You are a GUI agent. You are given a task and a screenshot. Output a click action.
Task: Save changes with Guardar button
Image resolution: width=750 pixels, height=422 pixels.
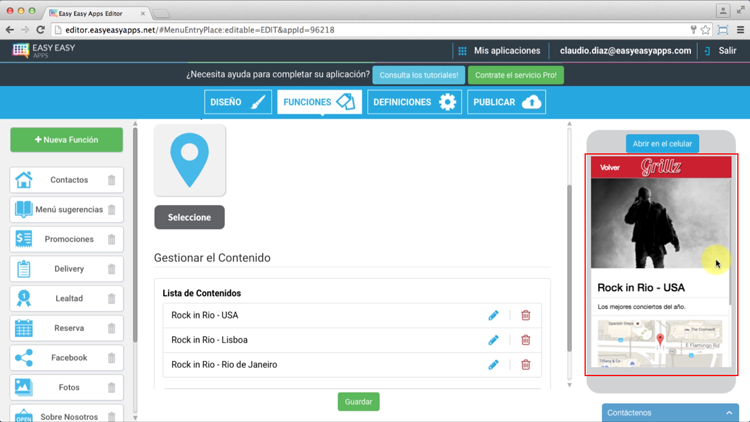[x=358, y=401]
